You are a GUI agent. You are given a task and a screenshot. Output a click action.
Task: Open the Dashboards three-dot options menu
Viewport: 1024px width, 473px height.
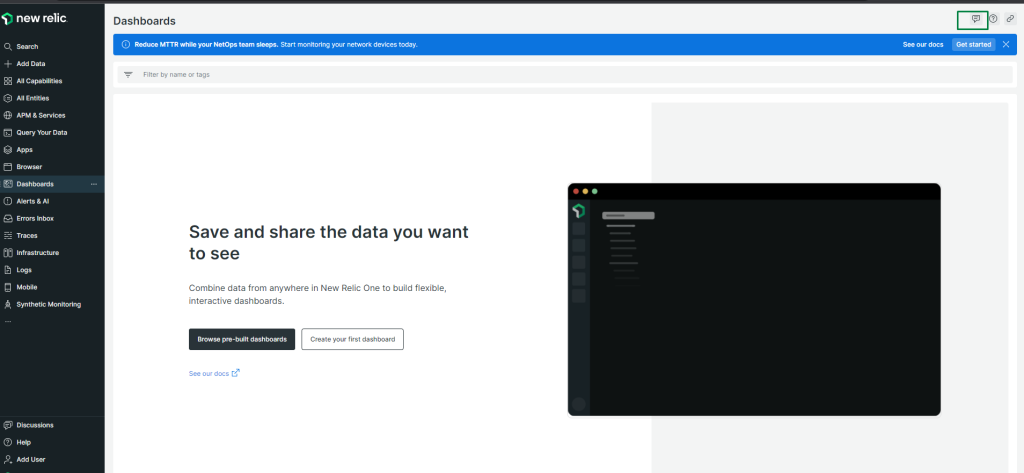click(x=94, y=184)
